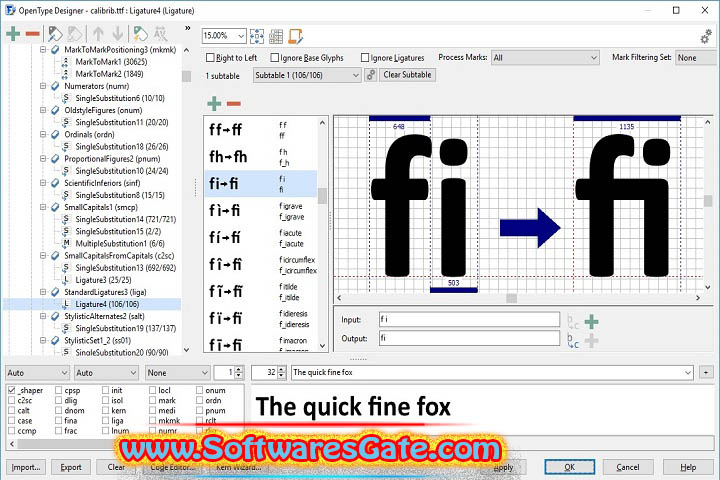Uncheck the _shaper feature checkbox

[12, 390]
